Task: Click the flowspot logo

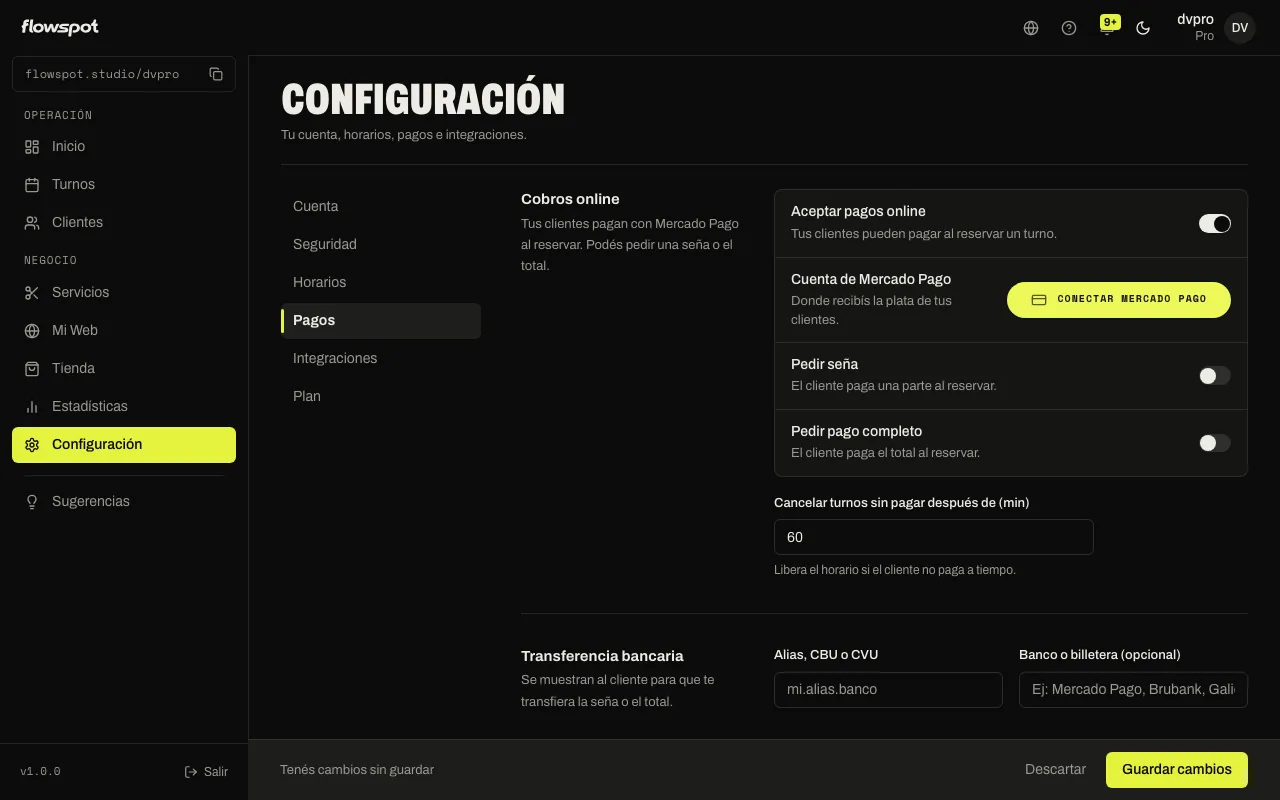Action: (60, 27)
